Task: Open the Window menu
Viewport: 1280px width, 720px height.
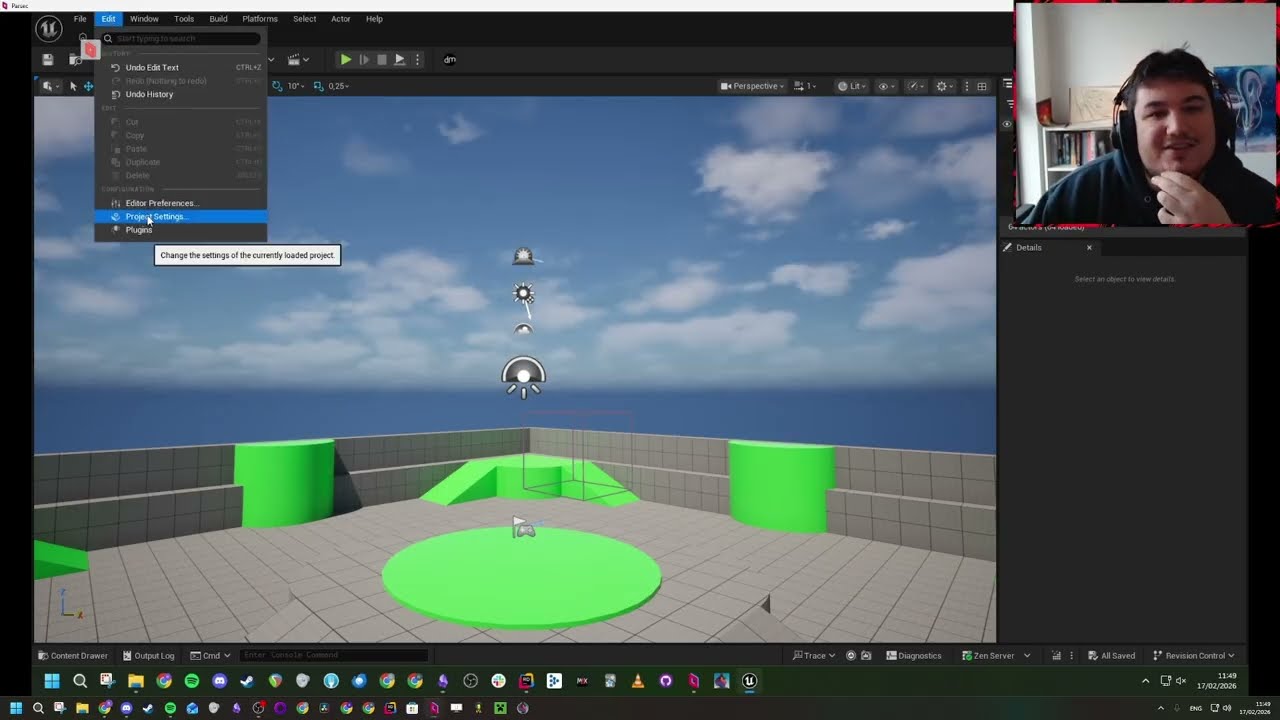Action: [144, 19]
